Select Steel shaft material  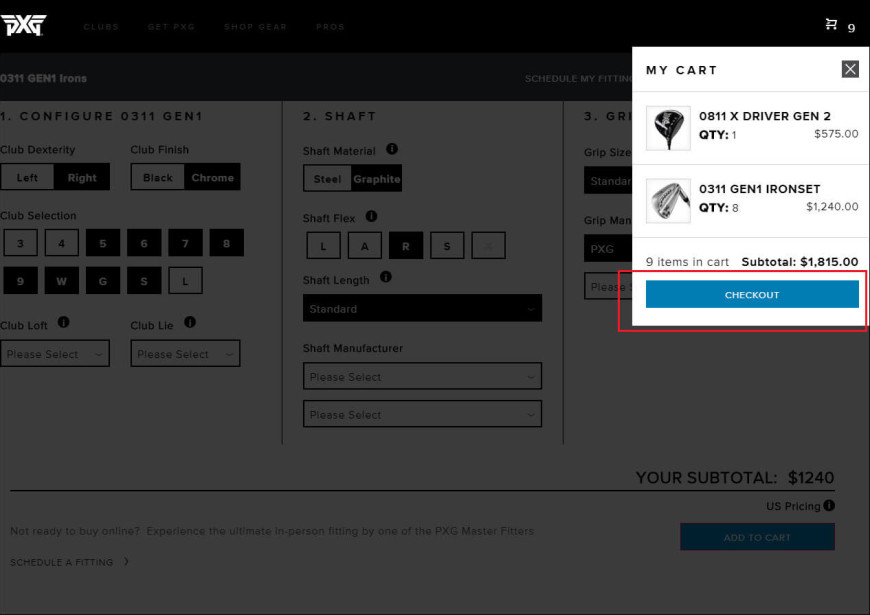tap(327, 179)
